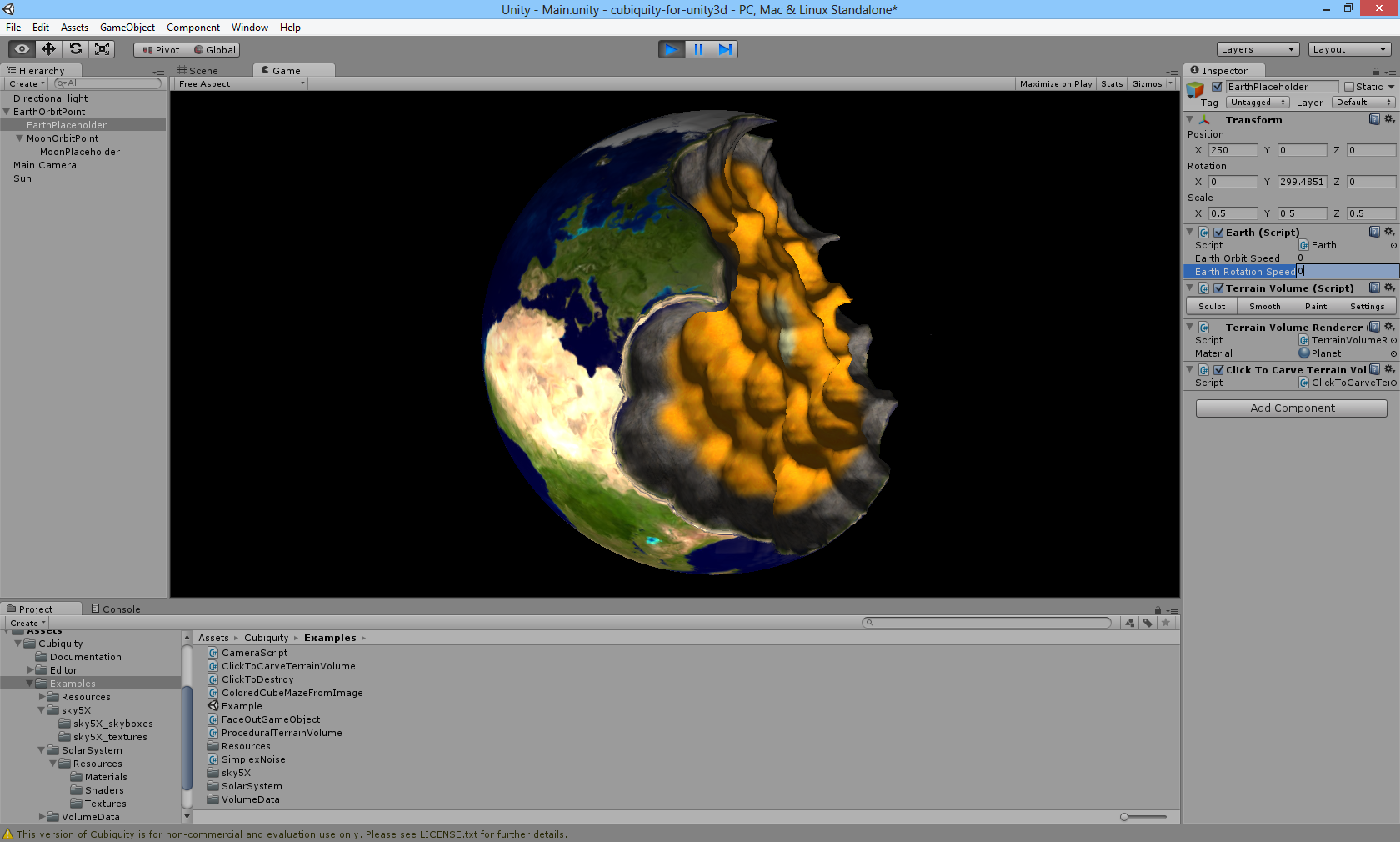Open Terrain Volume Renderer gear menu
This screenshot has height=842, width=1400.
[1389, 327]
